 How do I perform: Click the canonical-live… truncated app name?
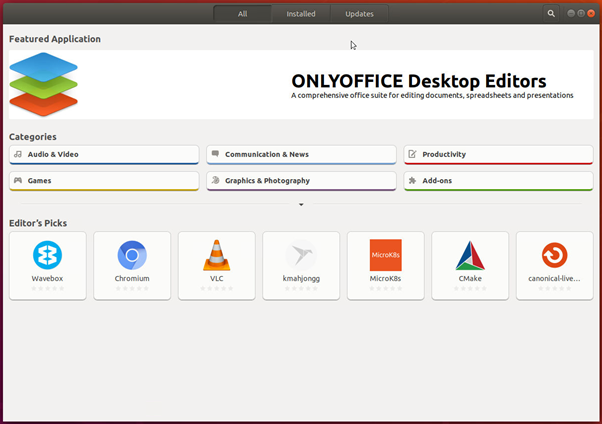pos(554,278)
